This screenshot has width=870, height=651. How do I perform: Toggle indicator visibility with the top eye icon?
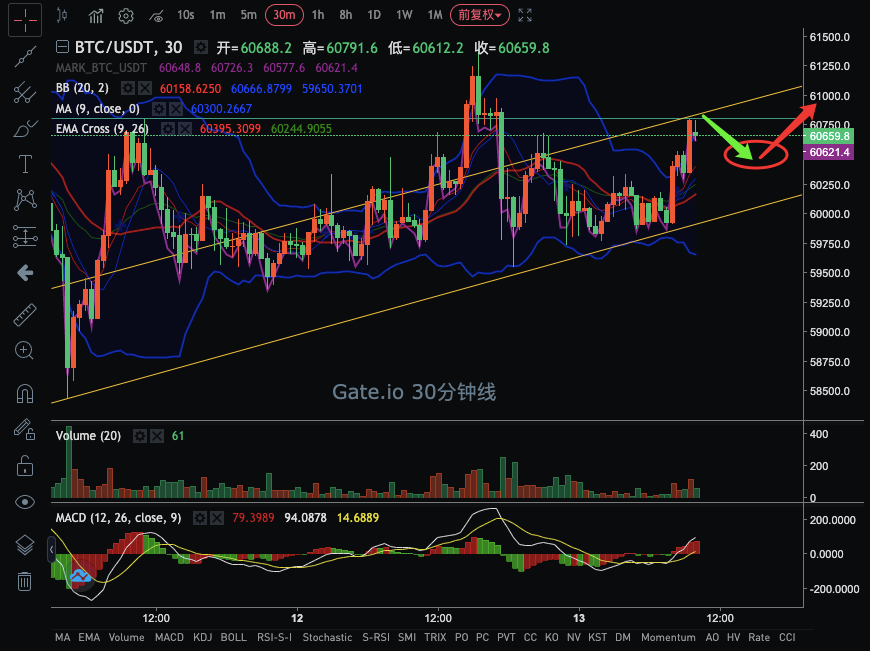click(156, 15)
